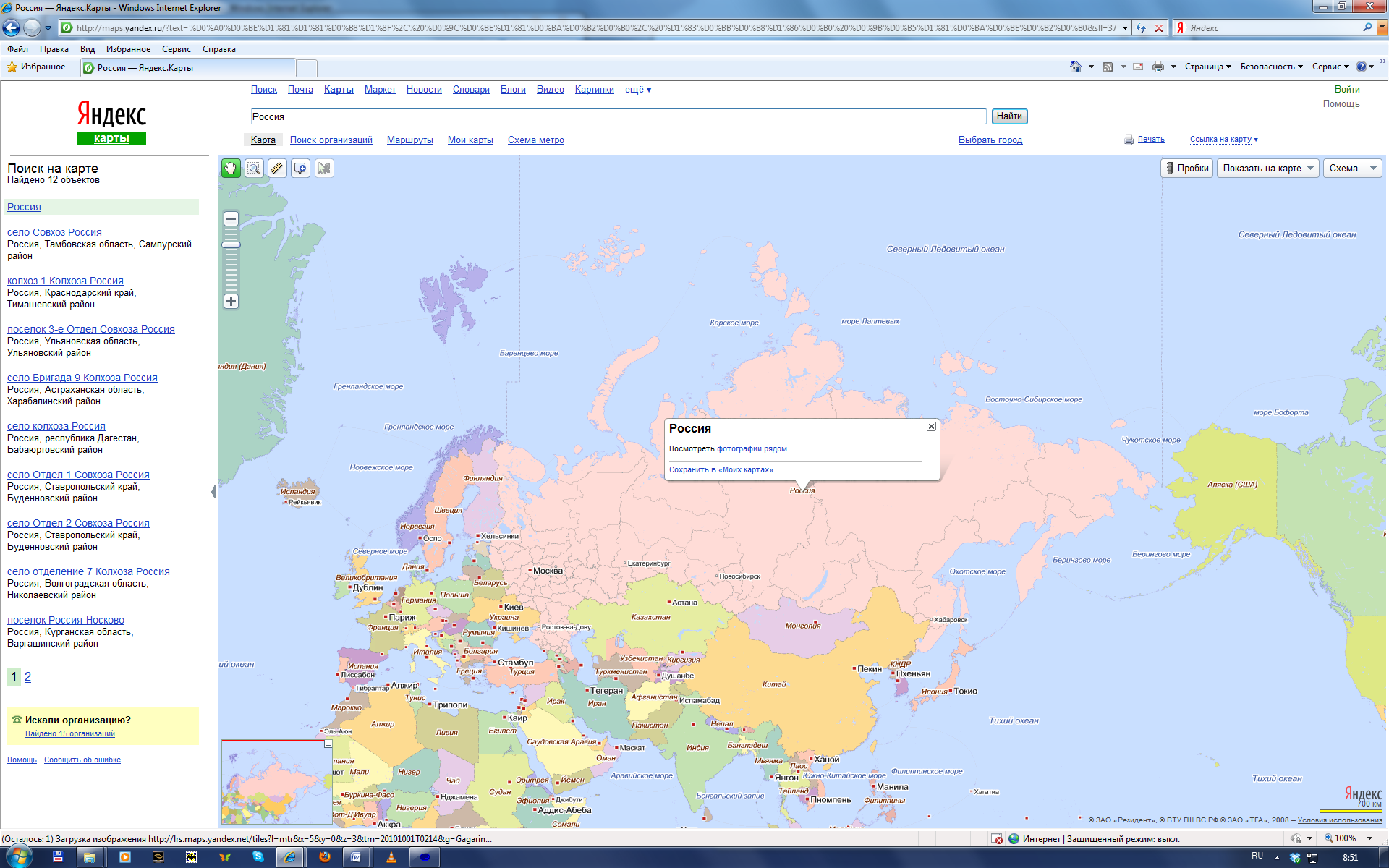1389x868 pixels.
Task: Go to results page 2
Action: click(x=27, y=677)
